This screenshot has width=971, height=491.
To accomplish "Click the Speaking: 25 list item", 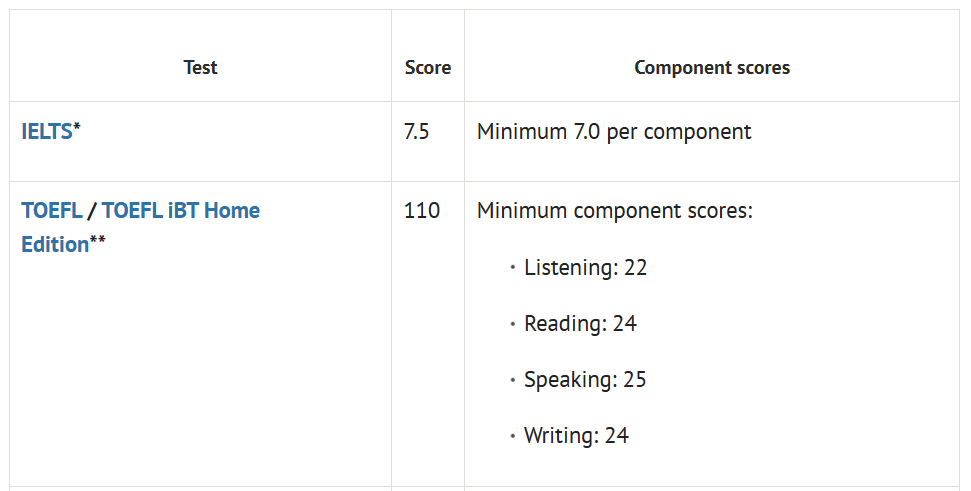I will click(x=585, y=380).
